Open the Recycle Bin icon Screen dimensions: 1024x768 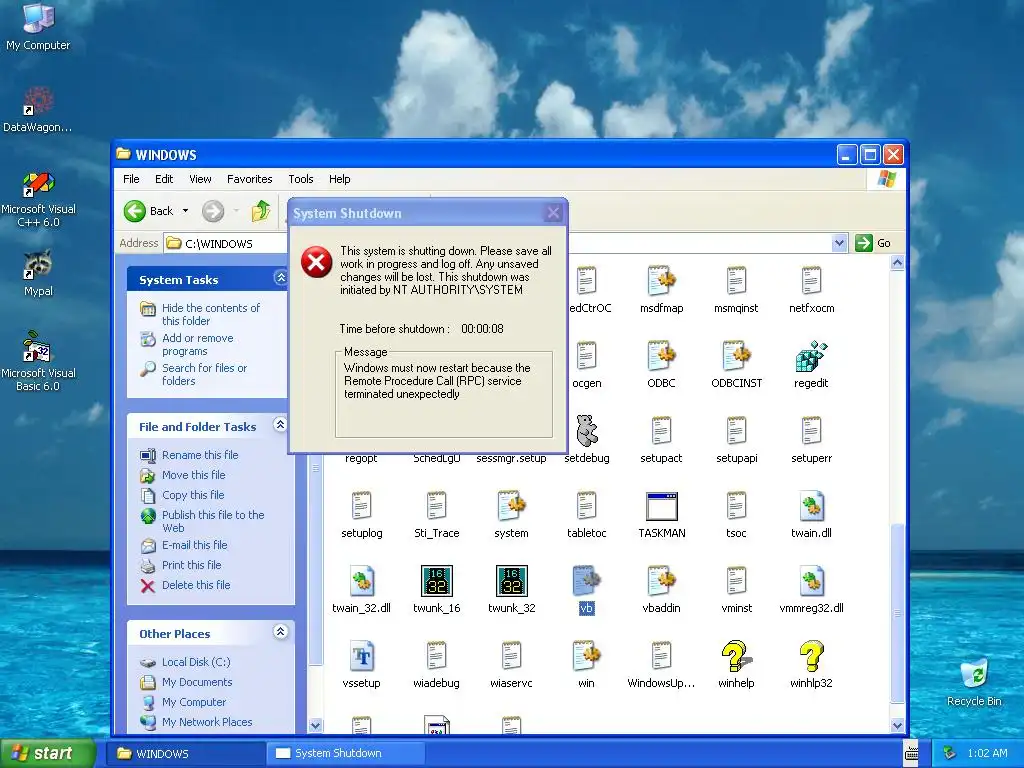tap(974, 682)
